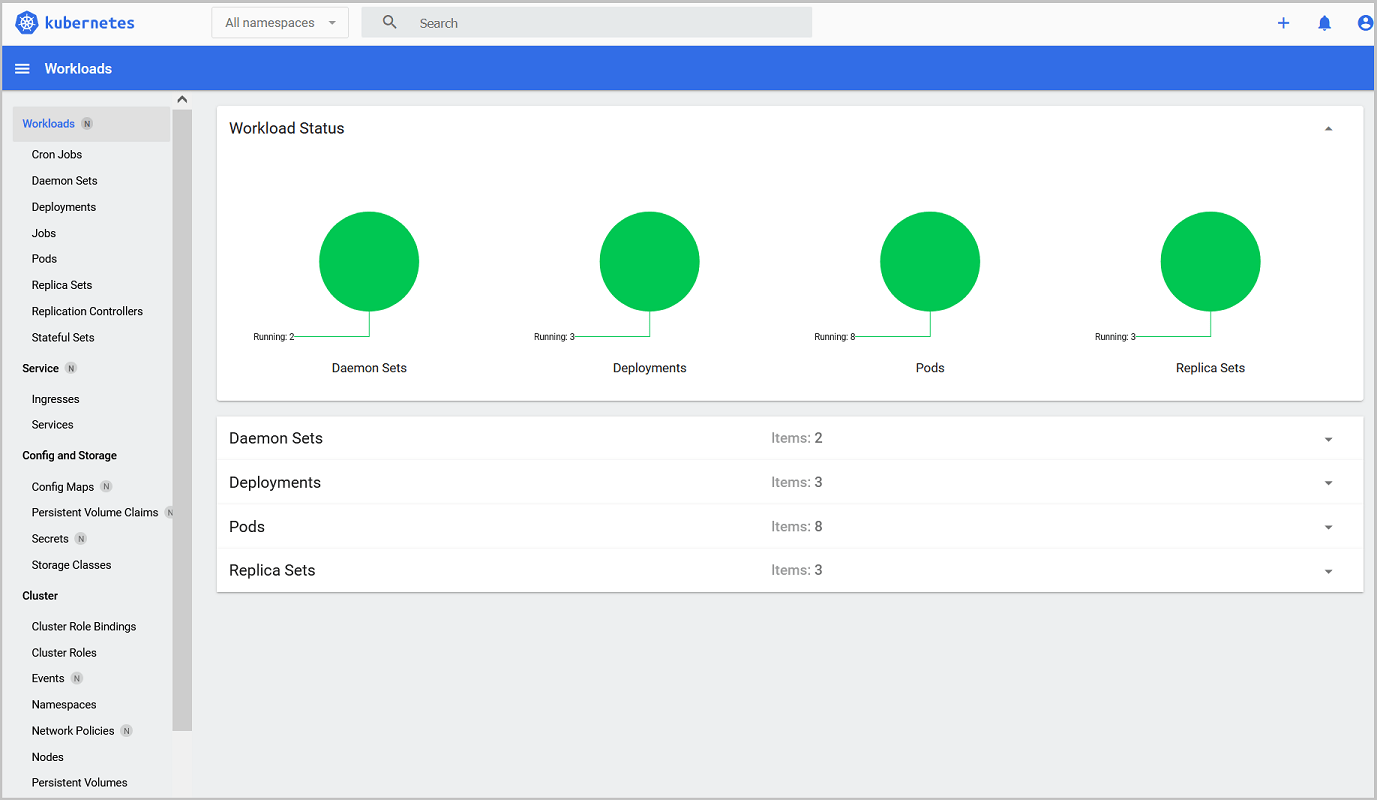The image size is (1377, 800).
Task: Expand the Deployments items panel
Action: (1328, 482)
